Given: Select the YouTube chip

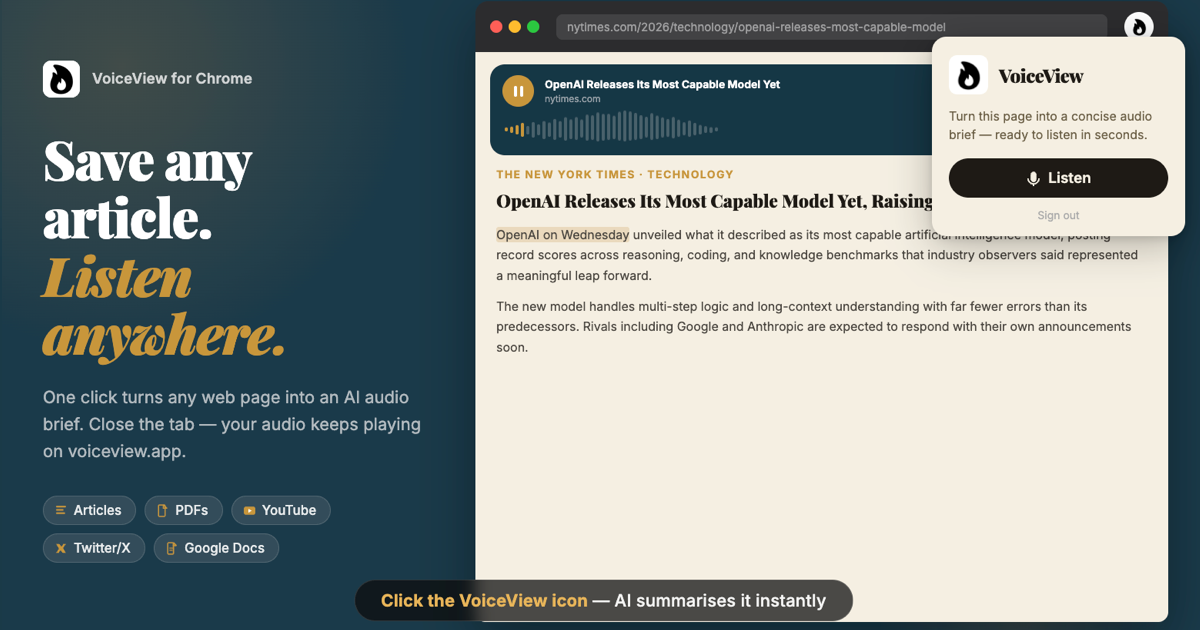Looking at the screenshot, I should 281,510.
